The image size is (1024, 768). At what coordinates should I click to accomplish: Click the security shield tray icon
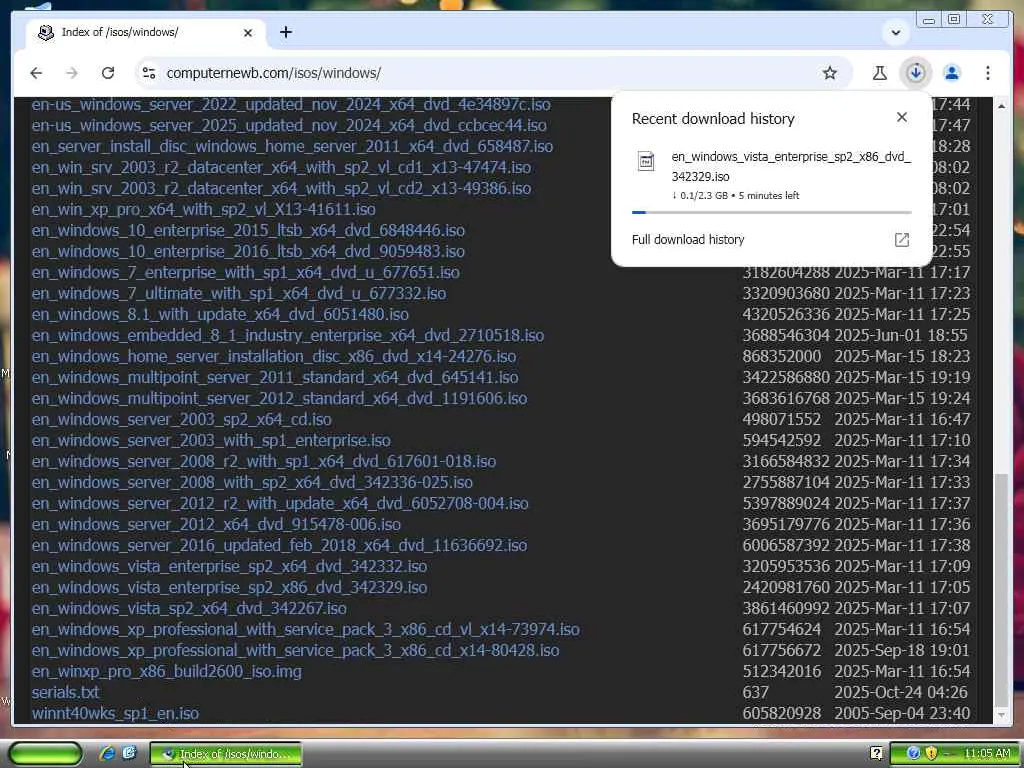click(931, 754)
